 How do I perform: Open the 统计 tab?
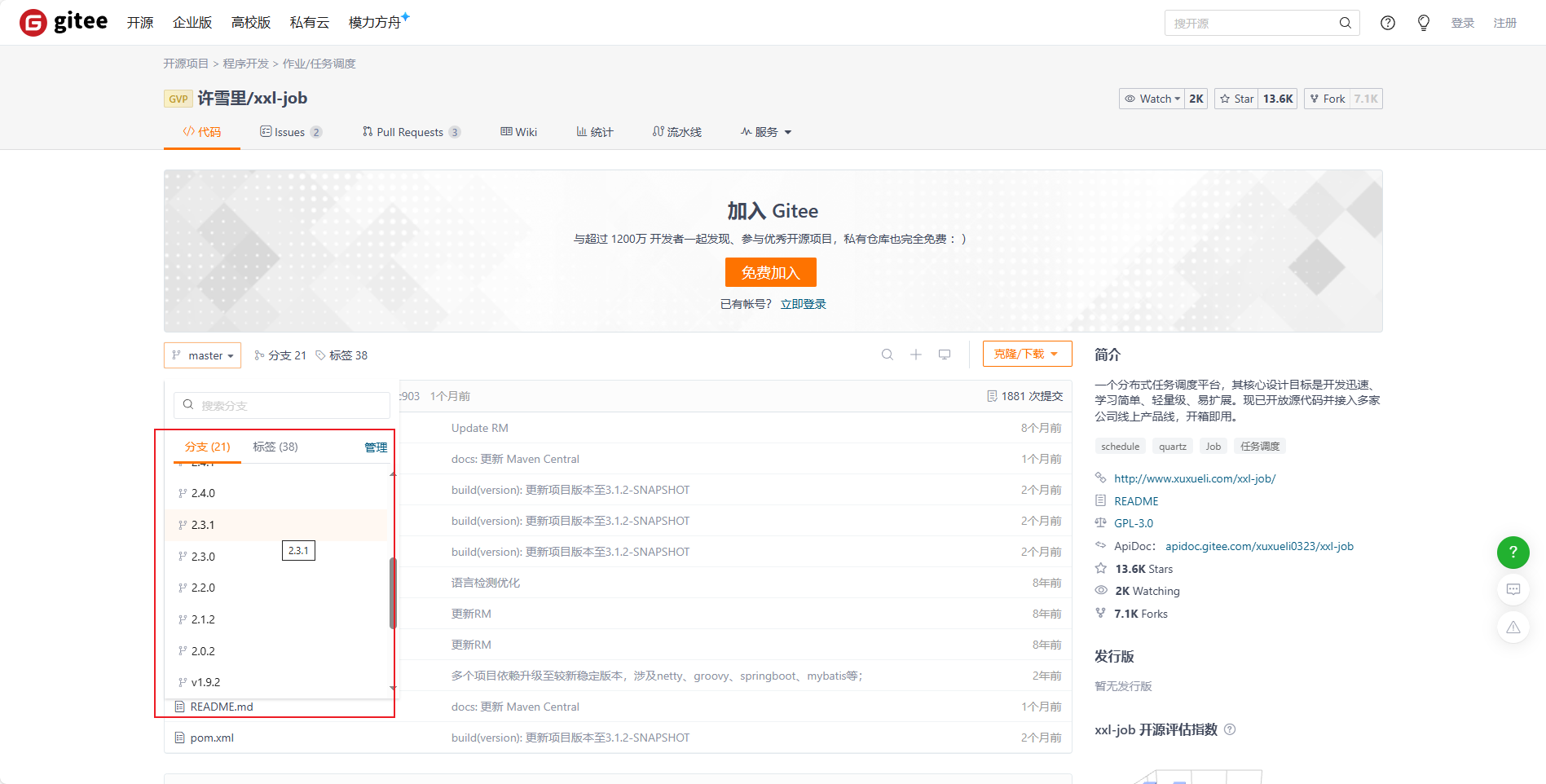pyautogui.click(x=595, y=132)
